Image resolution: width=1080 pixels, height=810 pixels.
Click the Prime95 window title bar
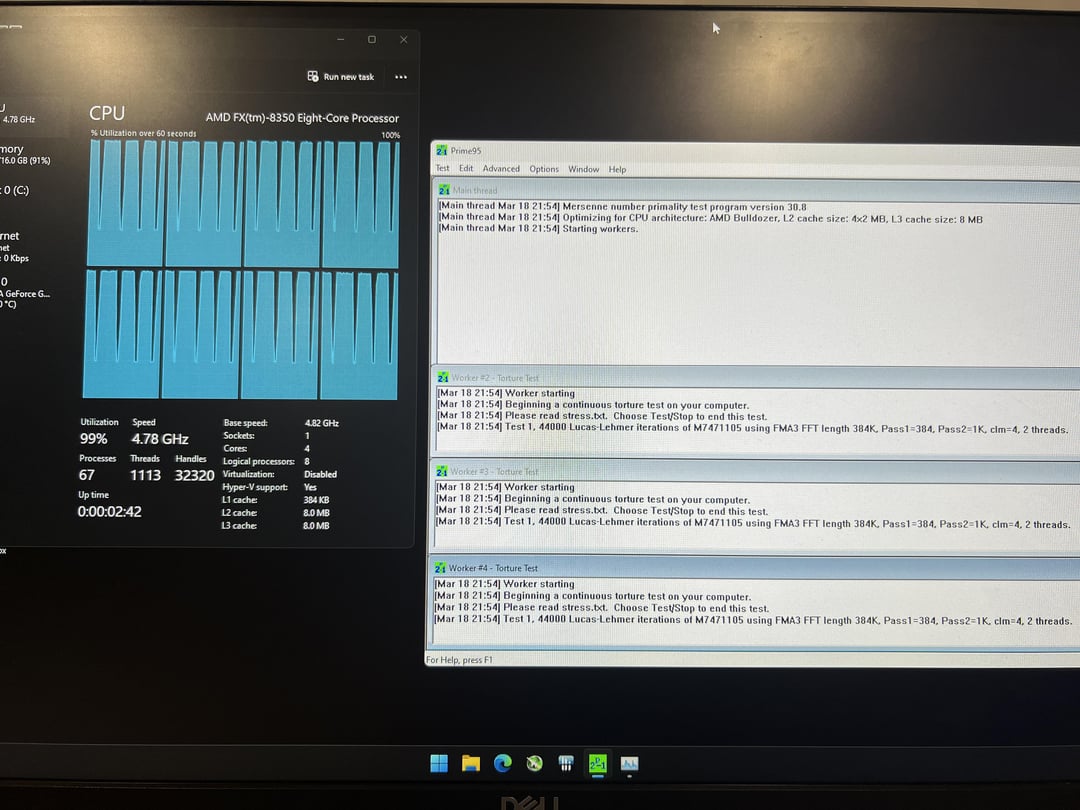(x=756, y=150)
